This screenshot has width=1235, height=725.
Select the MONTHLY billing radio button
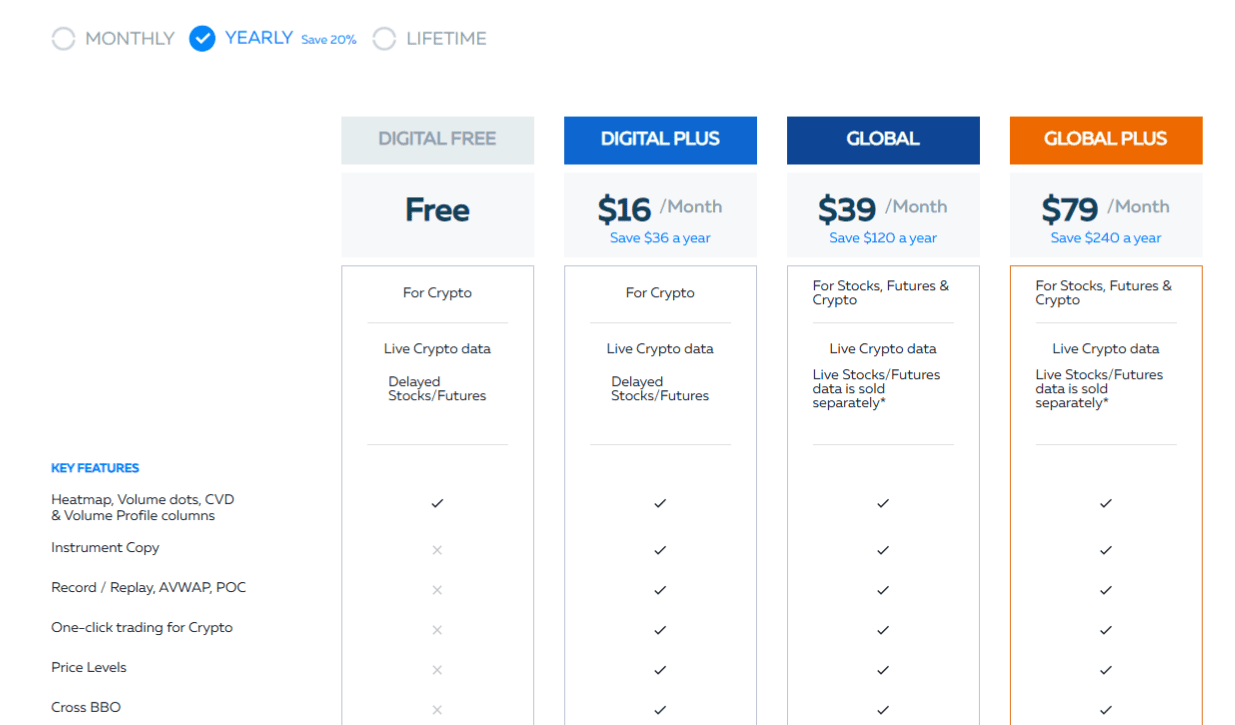(63, 38)
